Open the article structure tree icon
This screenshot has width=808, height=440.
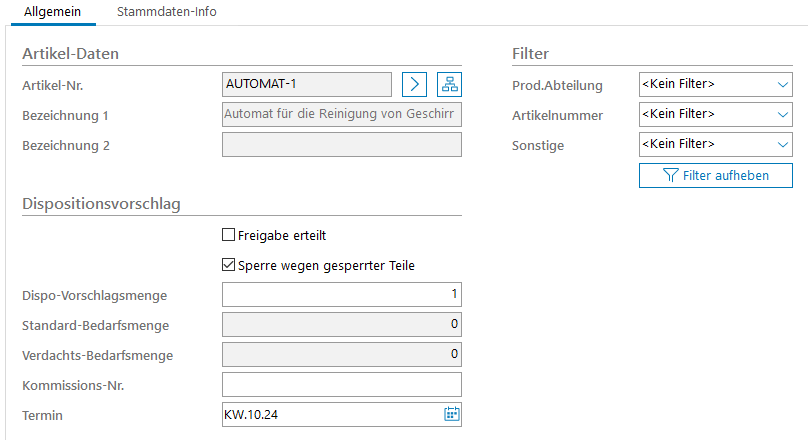pos(450,84)
